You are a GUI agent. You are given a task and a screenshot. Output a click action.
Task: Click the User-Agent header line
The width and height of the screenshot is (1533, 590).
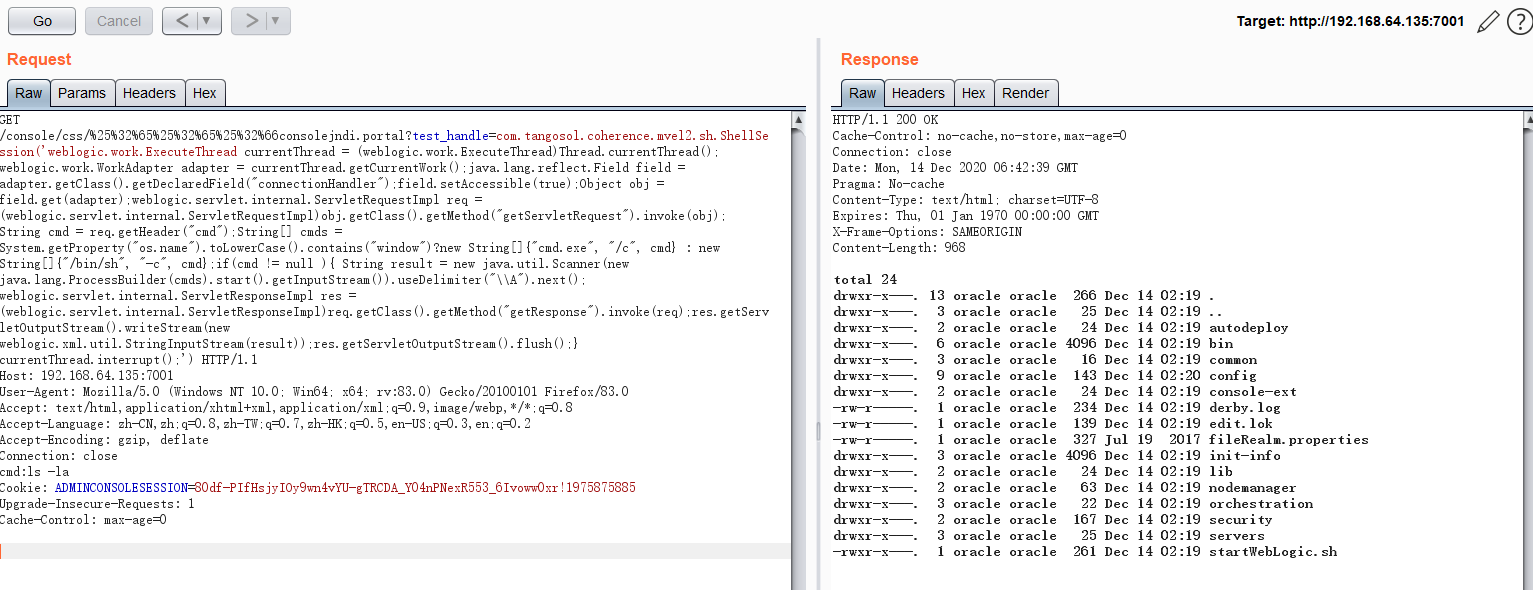pyautogui.click(x=314, y=391)
